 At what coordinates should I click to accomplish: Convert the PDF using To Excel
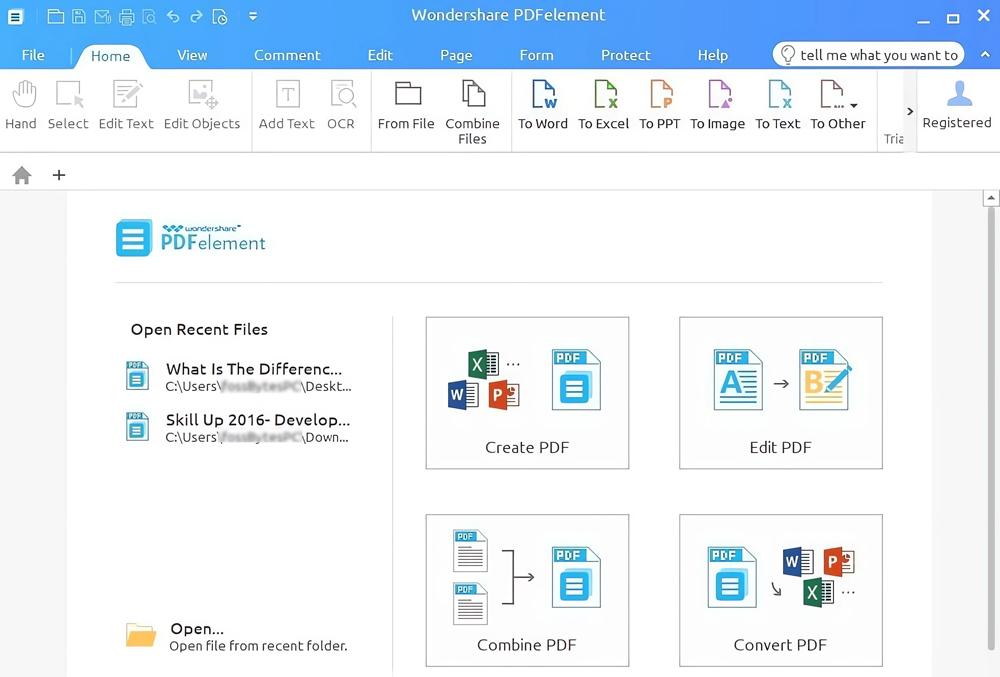(x=604, y=105)
